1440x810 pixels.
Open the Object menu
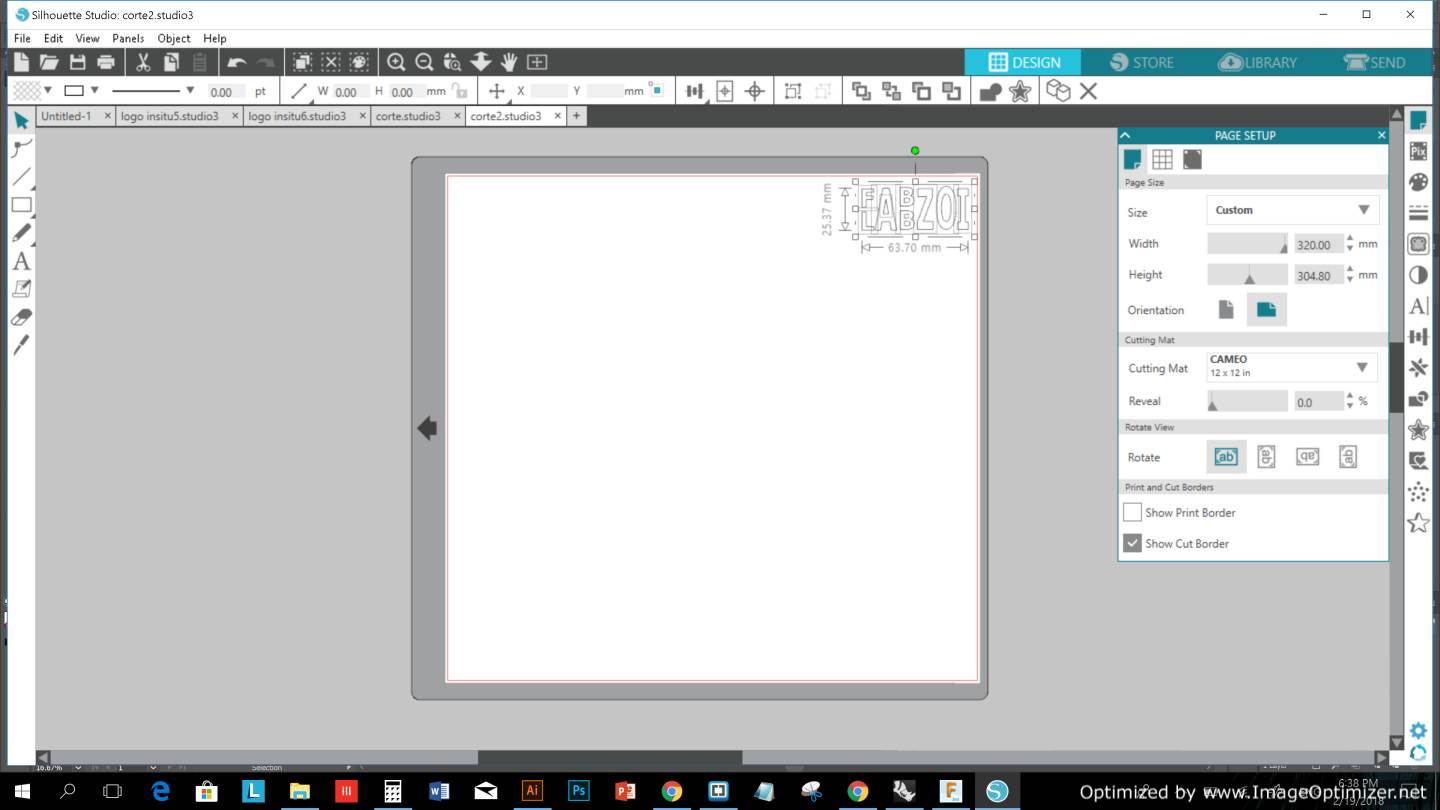[174, 38]
